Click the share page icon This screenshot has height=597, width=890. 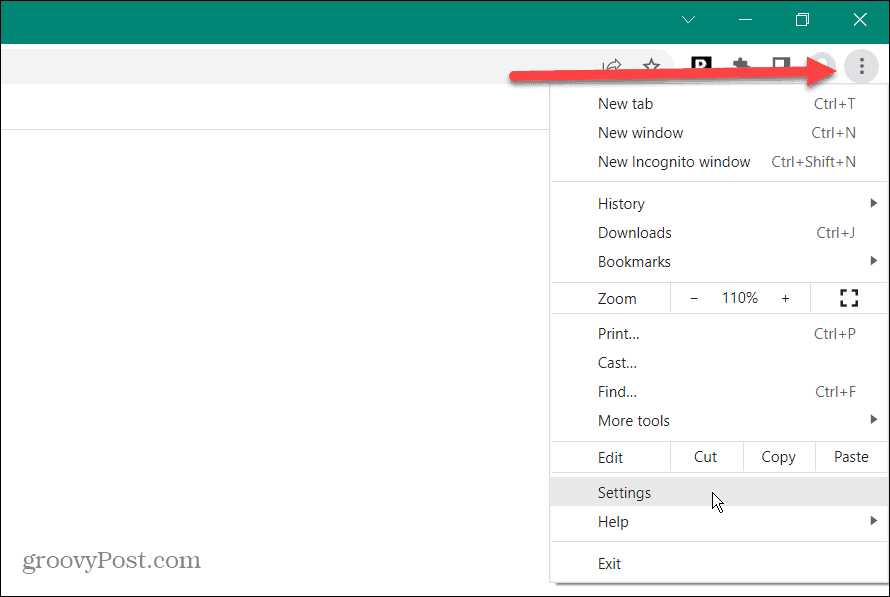[x=612, y=65]
